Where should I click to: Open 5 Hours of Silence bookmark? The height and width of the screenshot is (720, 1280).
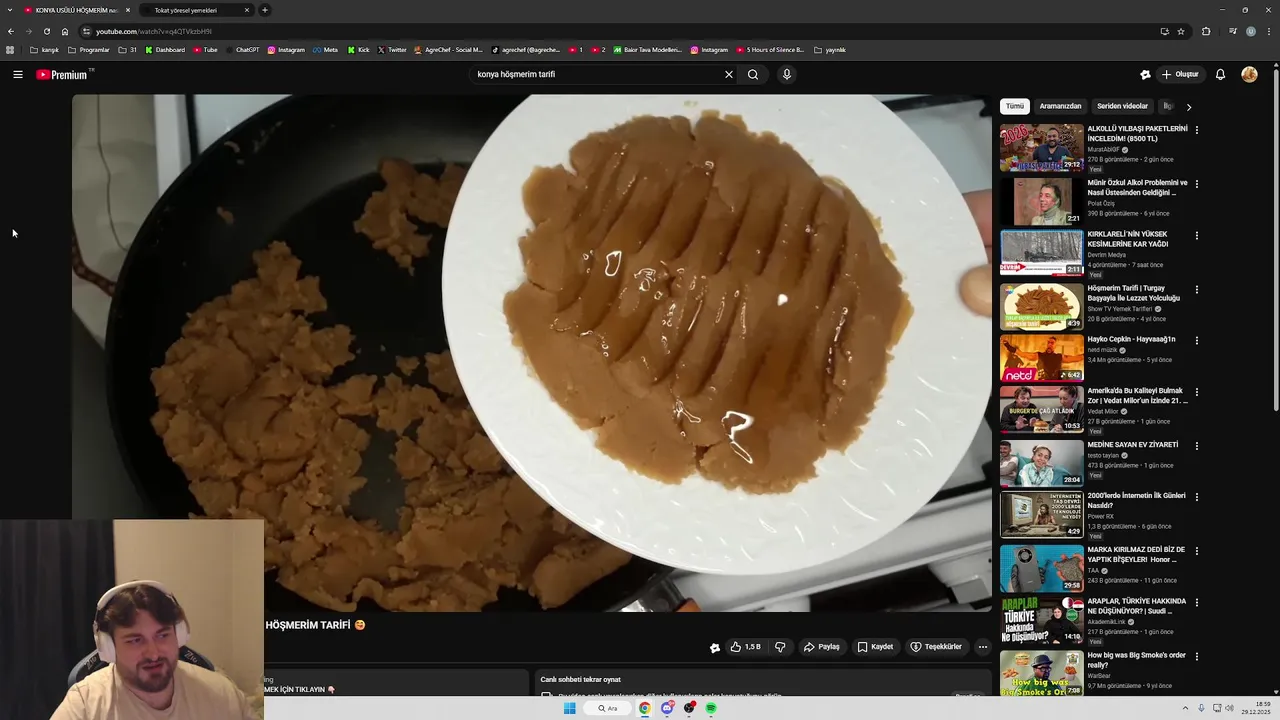(x=770, y=50)
